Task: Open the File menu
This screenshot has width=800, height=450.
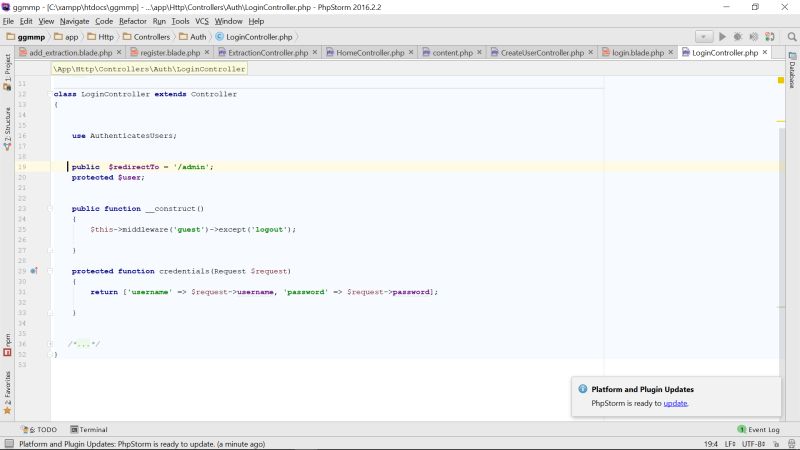Action: (8, 21)
